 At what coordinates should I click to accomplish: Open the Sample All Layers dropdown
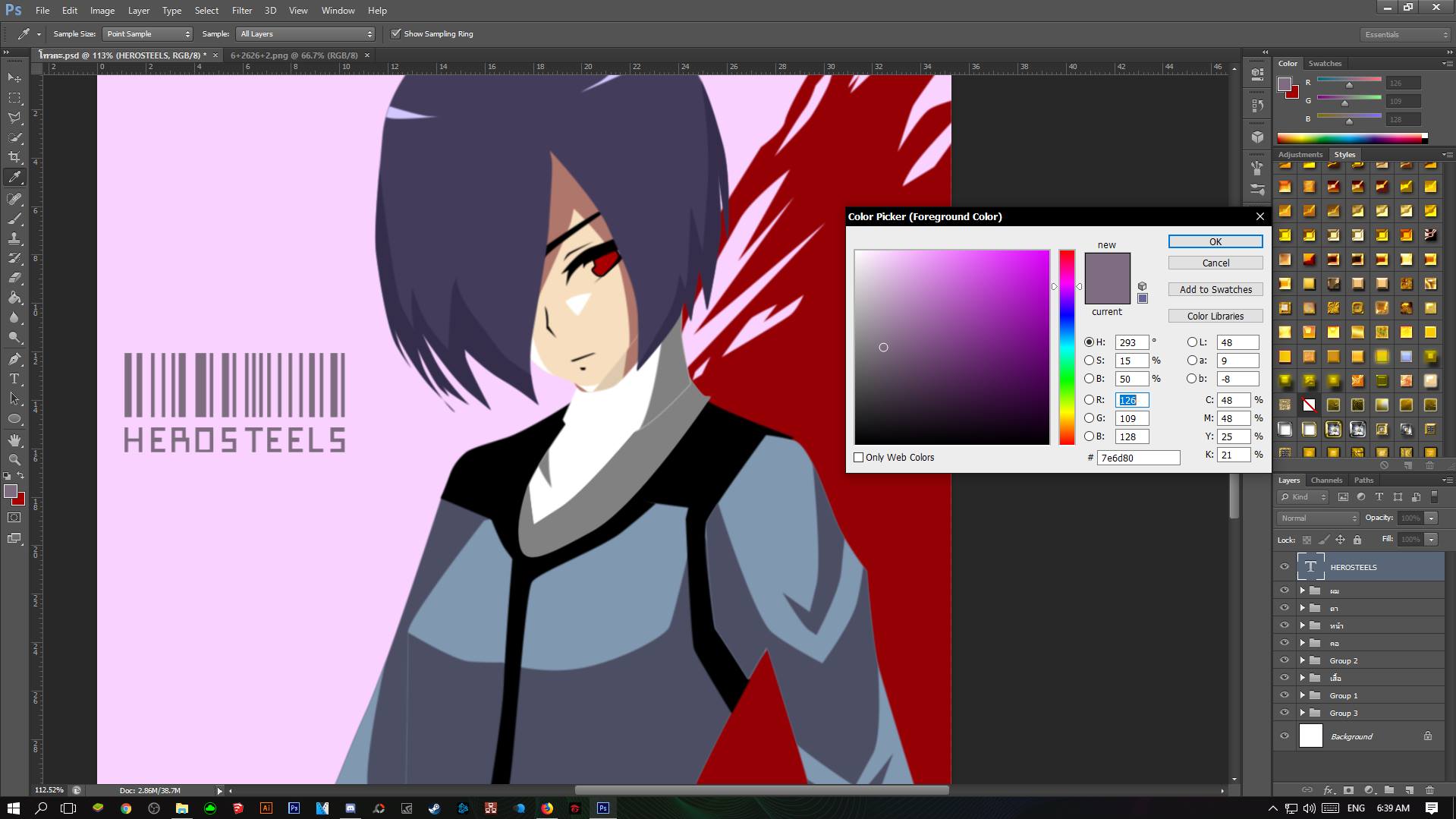[306, 33]
